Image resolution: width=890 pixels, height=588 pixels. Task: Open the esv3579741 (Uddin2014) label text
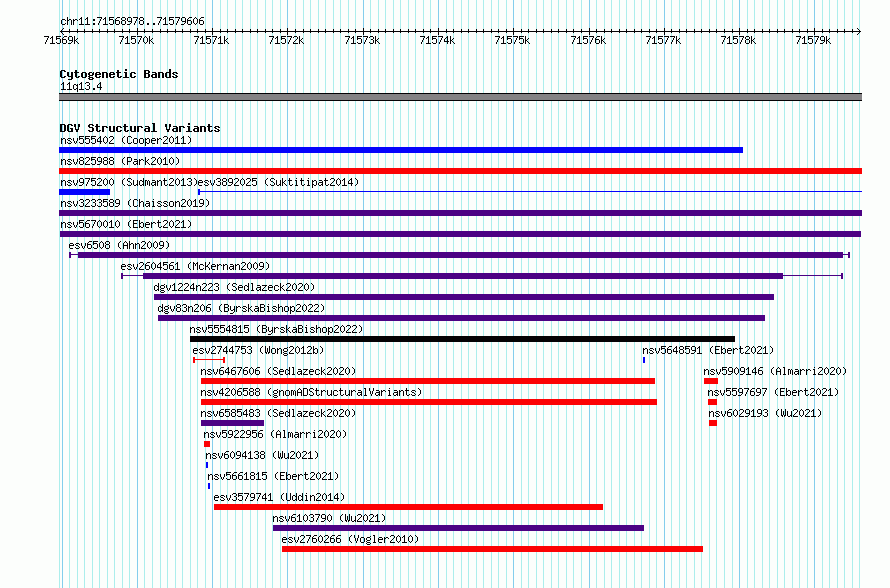pos(279,497)
